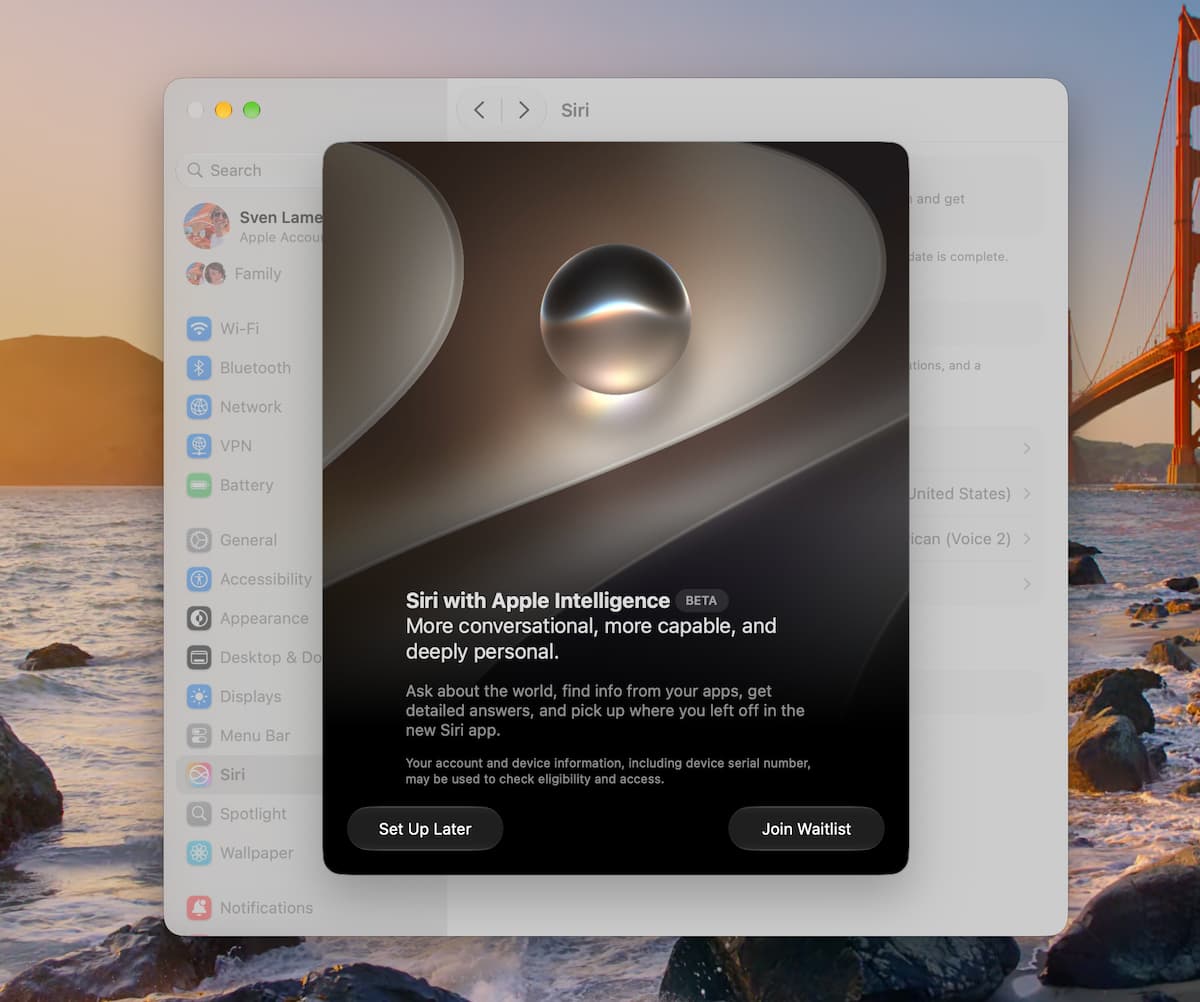Click the Search field in sidebar
The width and height of the screenshot is (1200, 1002).
(250, 170)
